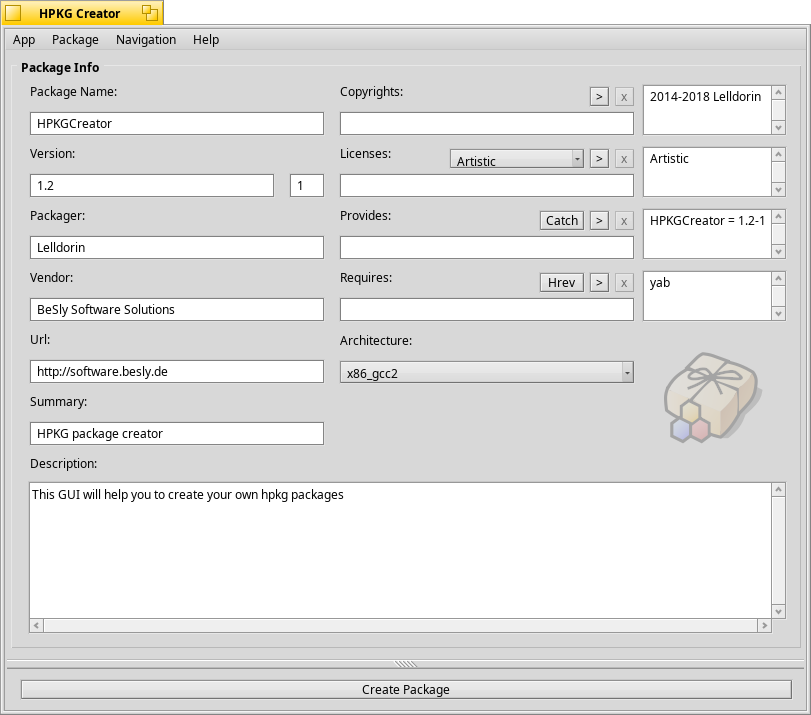Click the window zoom icon in title tab
811x715 pixels.
tap(149, 13)
